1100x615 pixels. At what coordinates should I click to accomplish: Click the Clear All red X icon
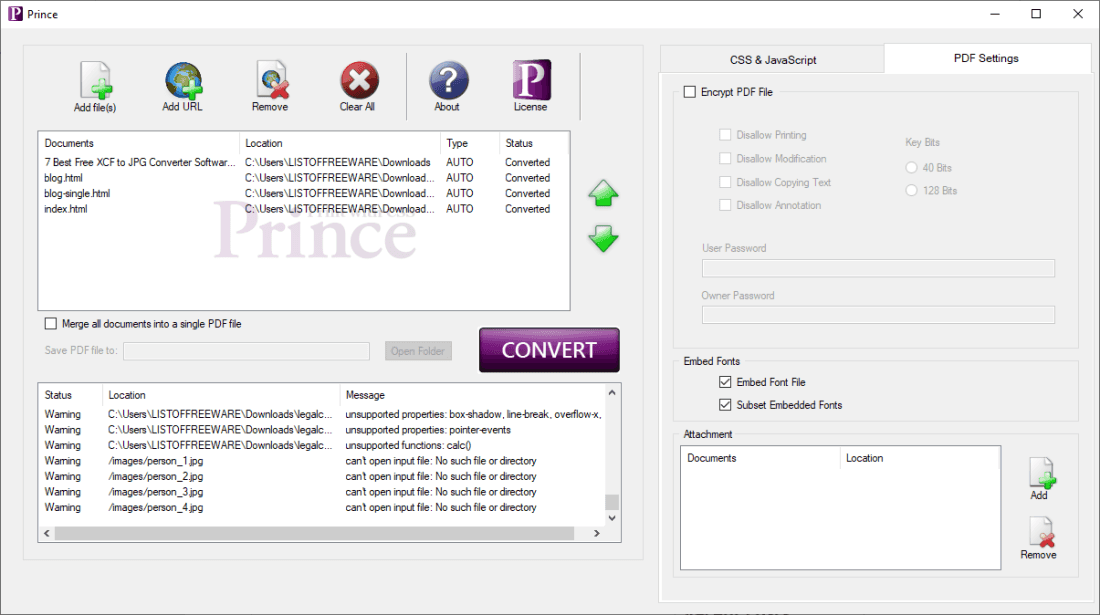[359, 81]
